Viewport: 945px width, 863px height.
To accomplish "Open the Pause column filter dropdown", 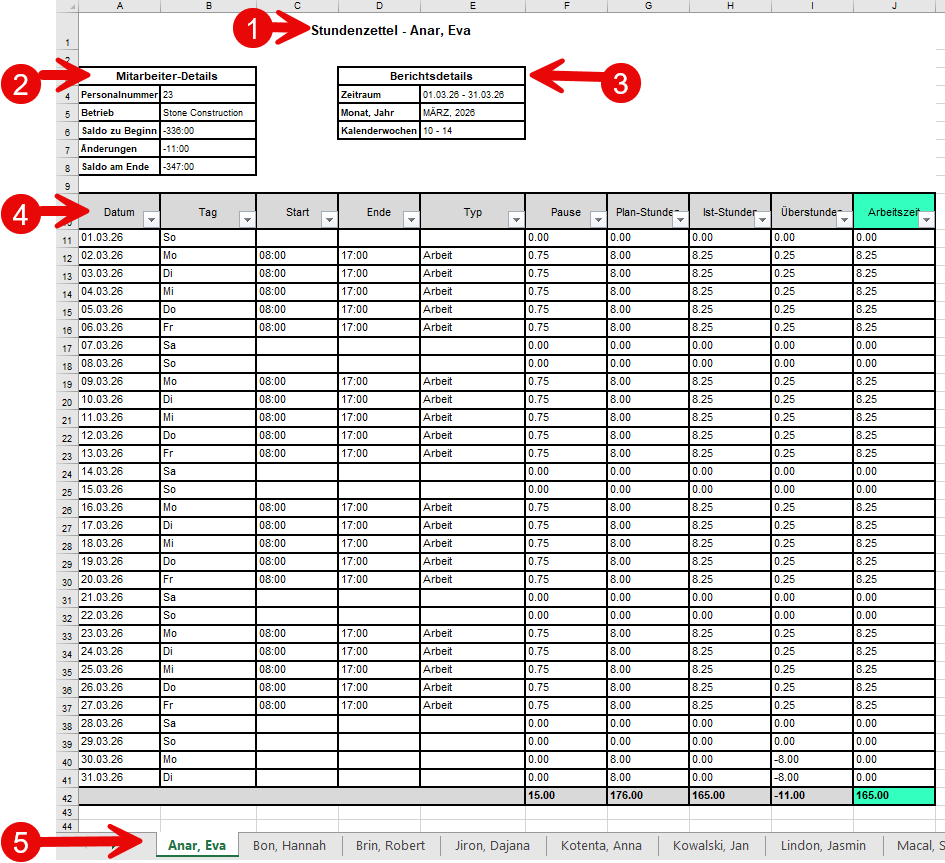I will point(598,219).
